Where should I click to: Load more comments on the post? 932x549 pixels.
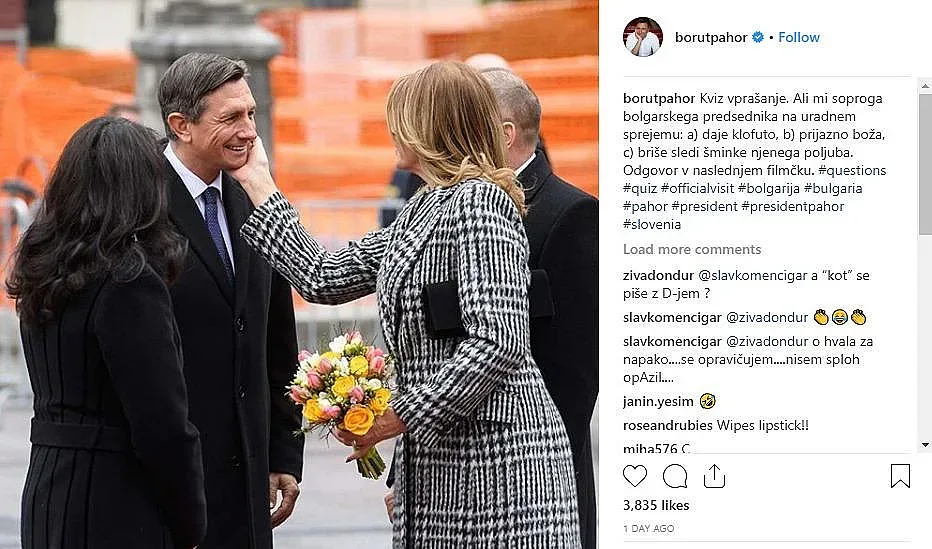click(x=692, y=249)
